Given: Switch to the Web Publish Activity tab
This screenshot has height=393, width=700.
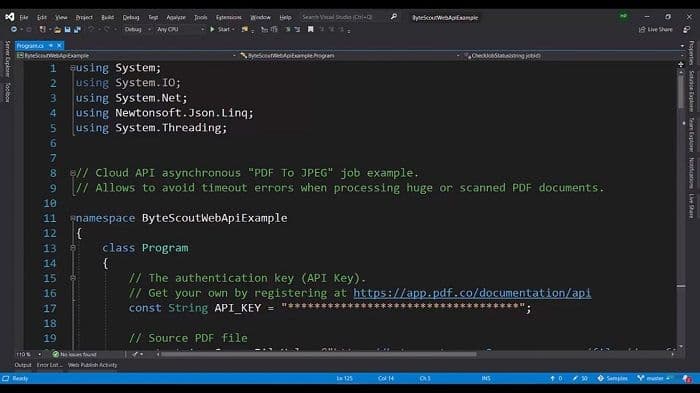Looking at the screenshot, I should pyautogui.click(x=92, y=365).
